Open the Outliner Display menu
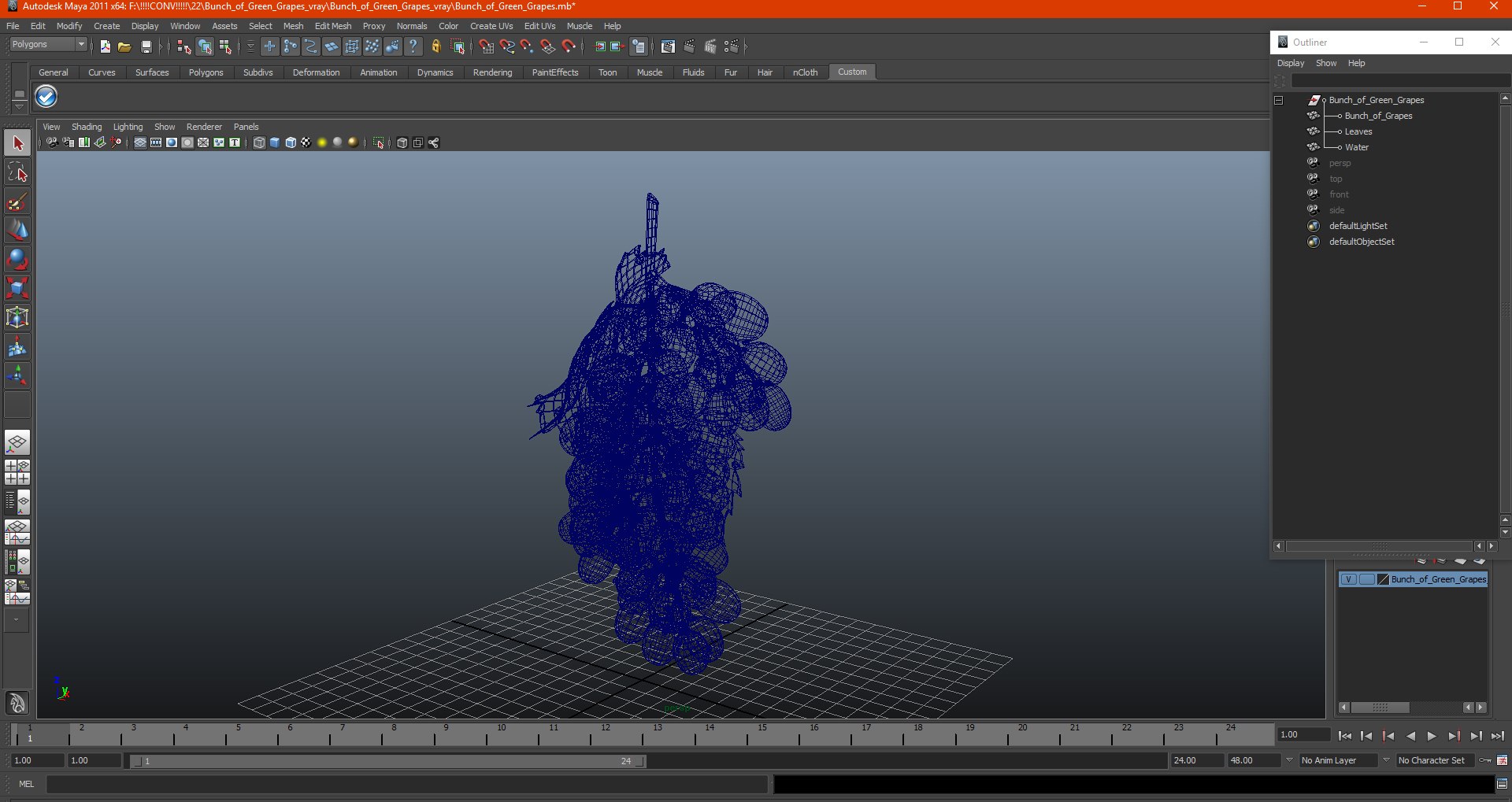The image size is (1512, 802). point(1291,63)
